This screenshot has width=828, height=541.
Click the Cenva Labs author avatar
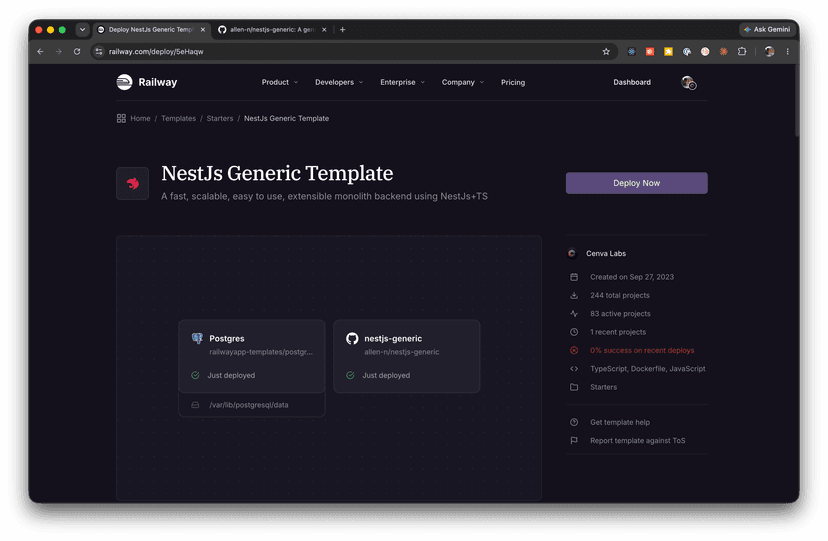(x=572, y=253)
